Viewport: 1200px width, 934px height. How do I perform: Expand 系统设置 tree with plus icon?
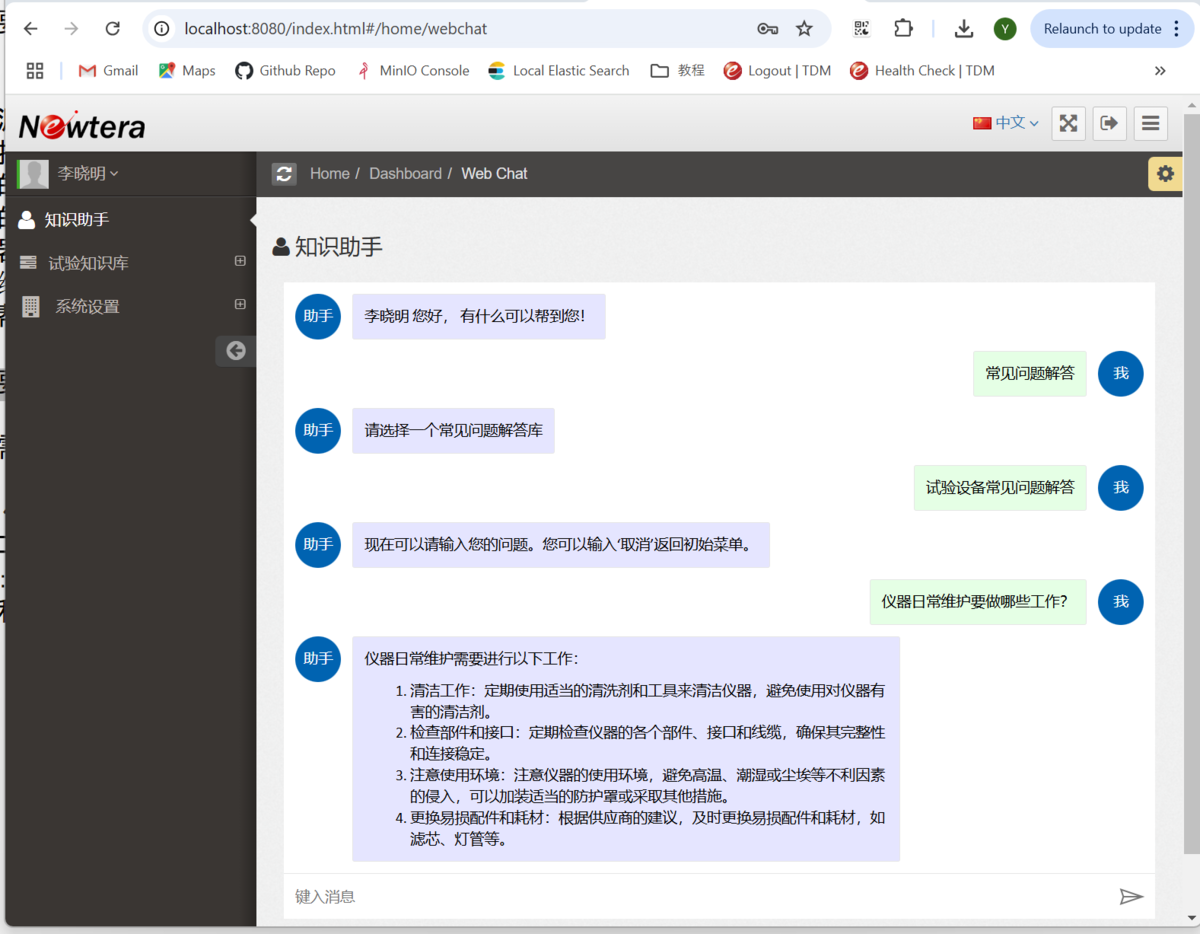pos(240,304)
